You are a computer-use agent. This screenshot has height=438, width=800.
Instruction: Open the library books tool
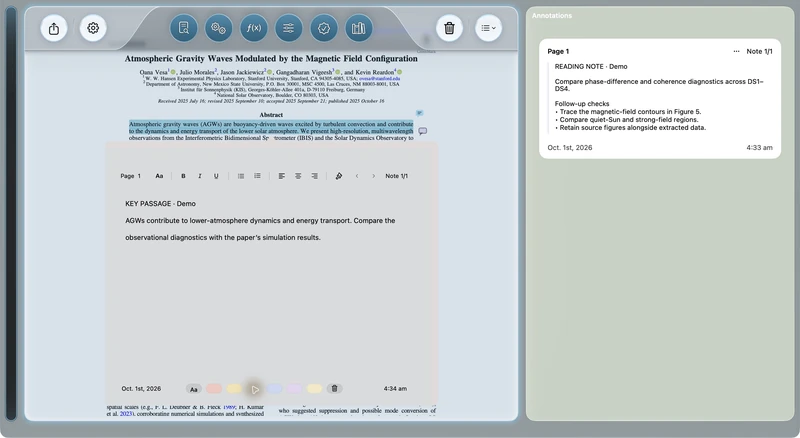[359, 28]
